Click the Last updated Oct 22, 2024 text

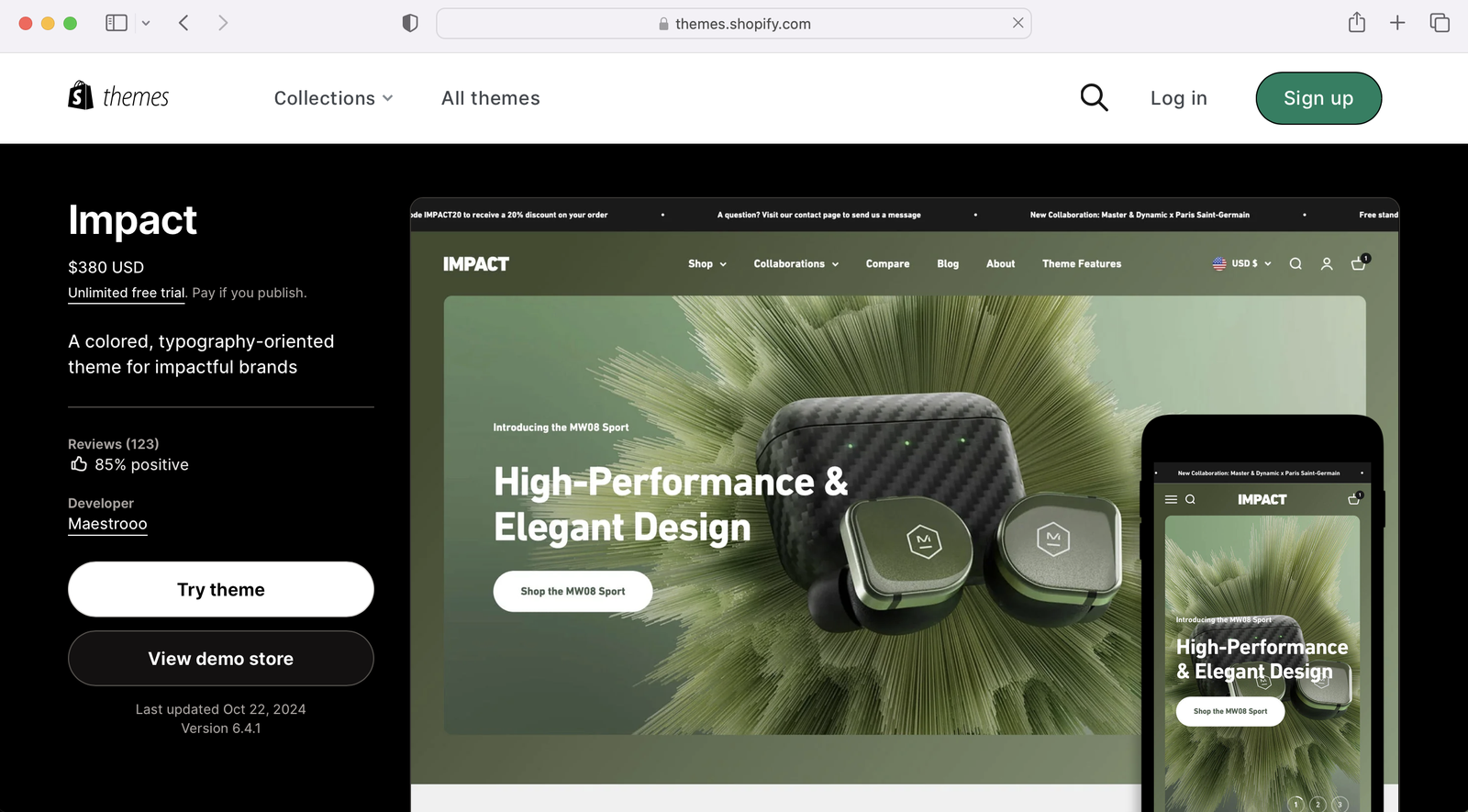(221, 709)
